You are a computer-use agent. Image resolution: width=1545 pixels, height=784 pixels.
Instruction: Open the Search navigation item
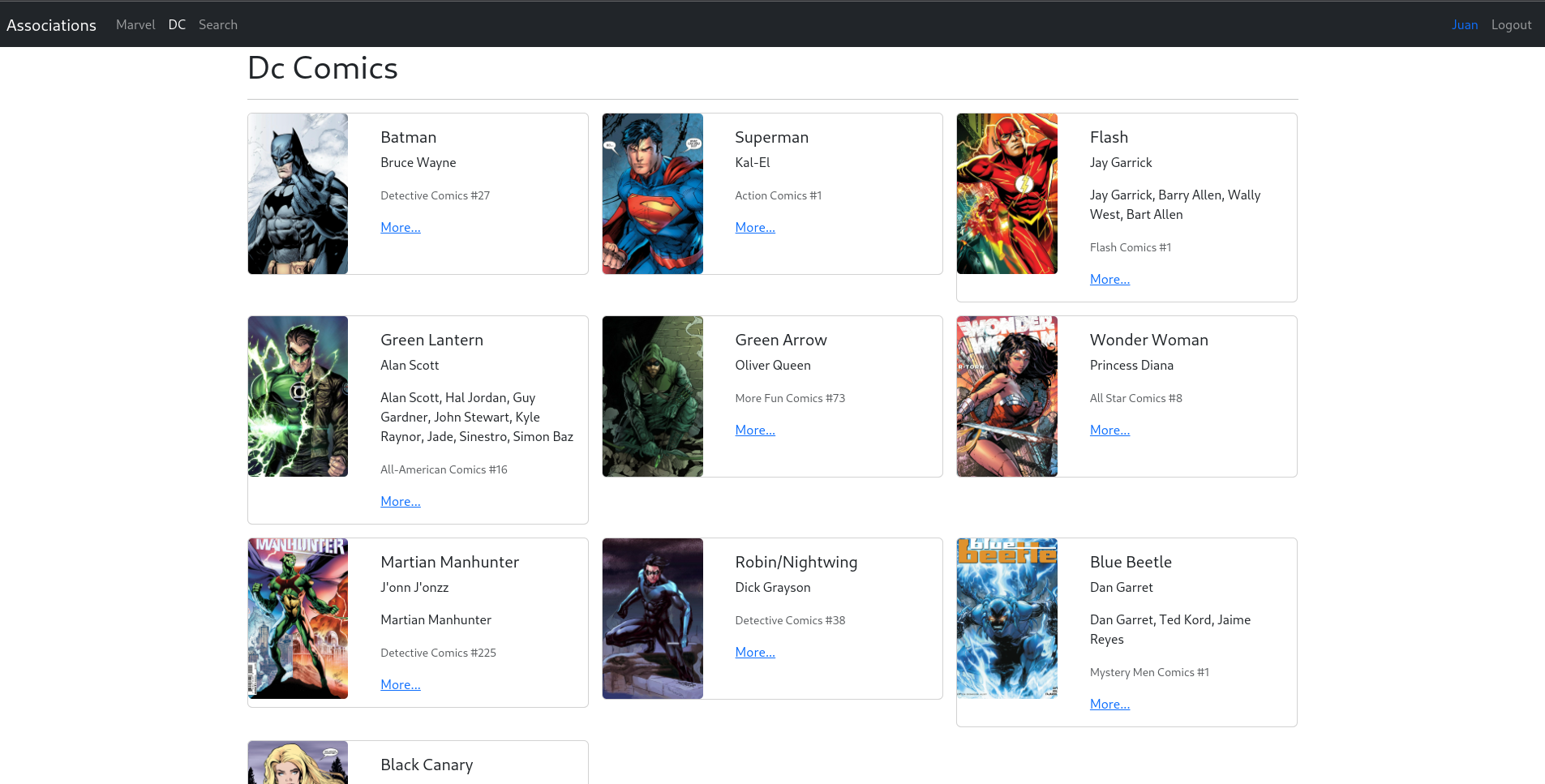click(218, 25)
